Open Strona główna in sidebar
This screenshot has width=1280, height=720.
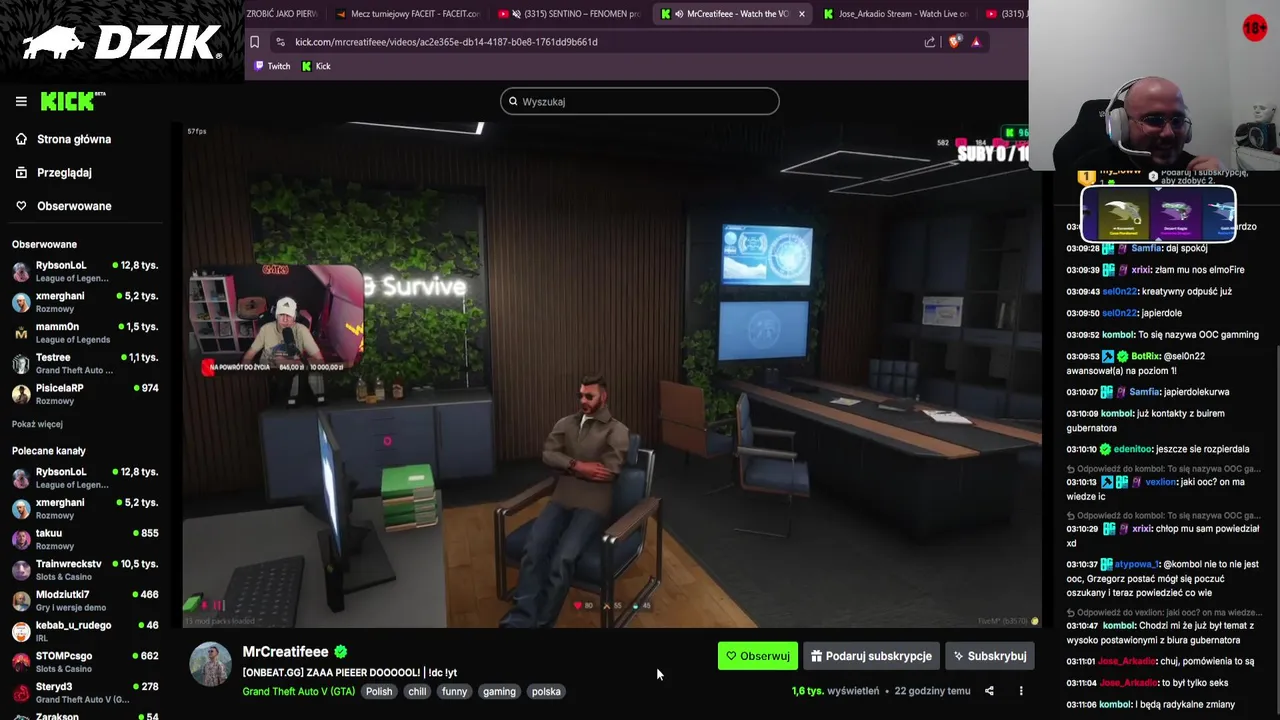[74, 139]
